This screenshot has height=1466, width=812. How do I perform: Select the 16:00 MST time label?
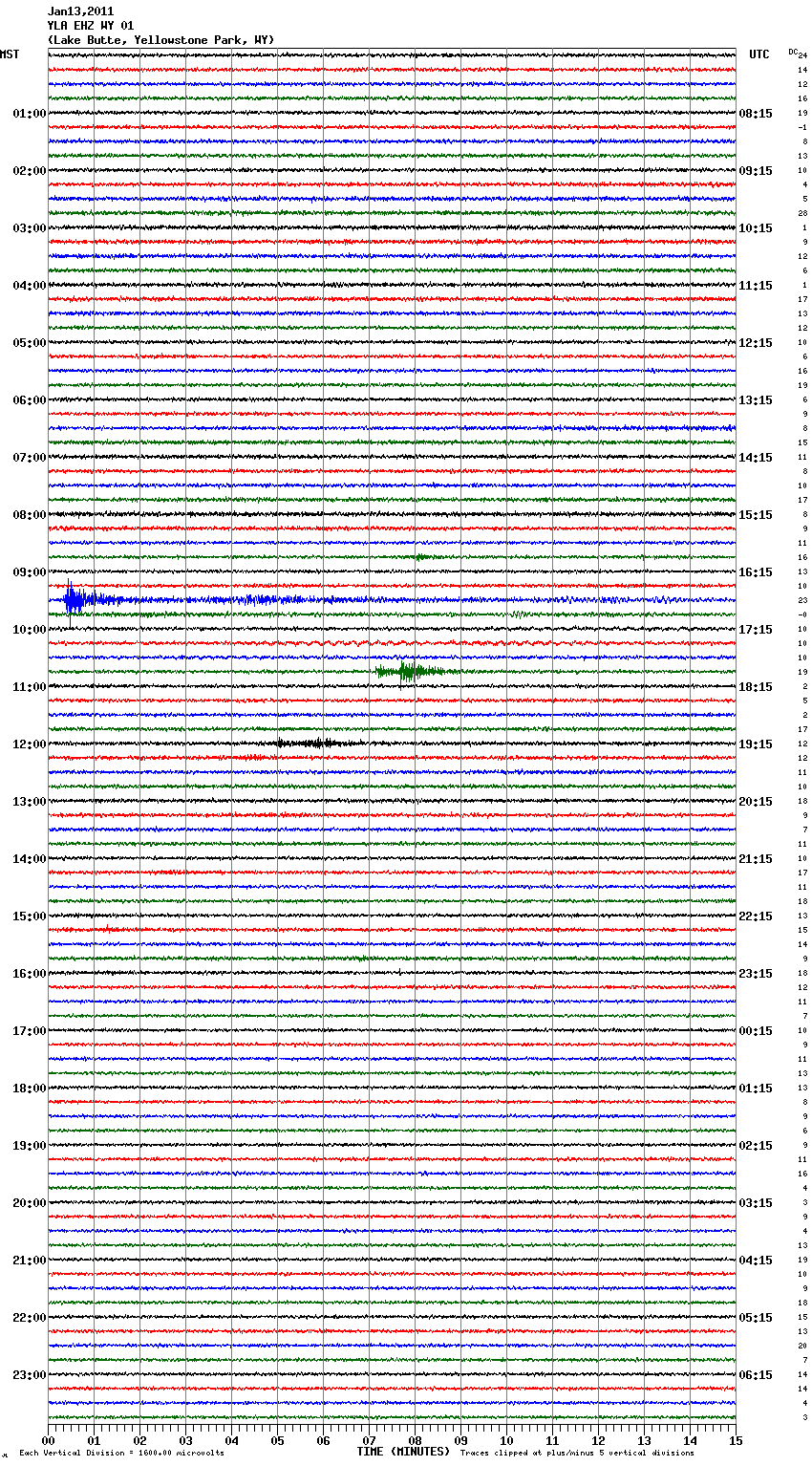point(30,974)
